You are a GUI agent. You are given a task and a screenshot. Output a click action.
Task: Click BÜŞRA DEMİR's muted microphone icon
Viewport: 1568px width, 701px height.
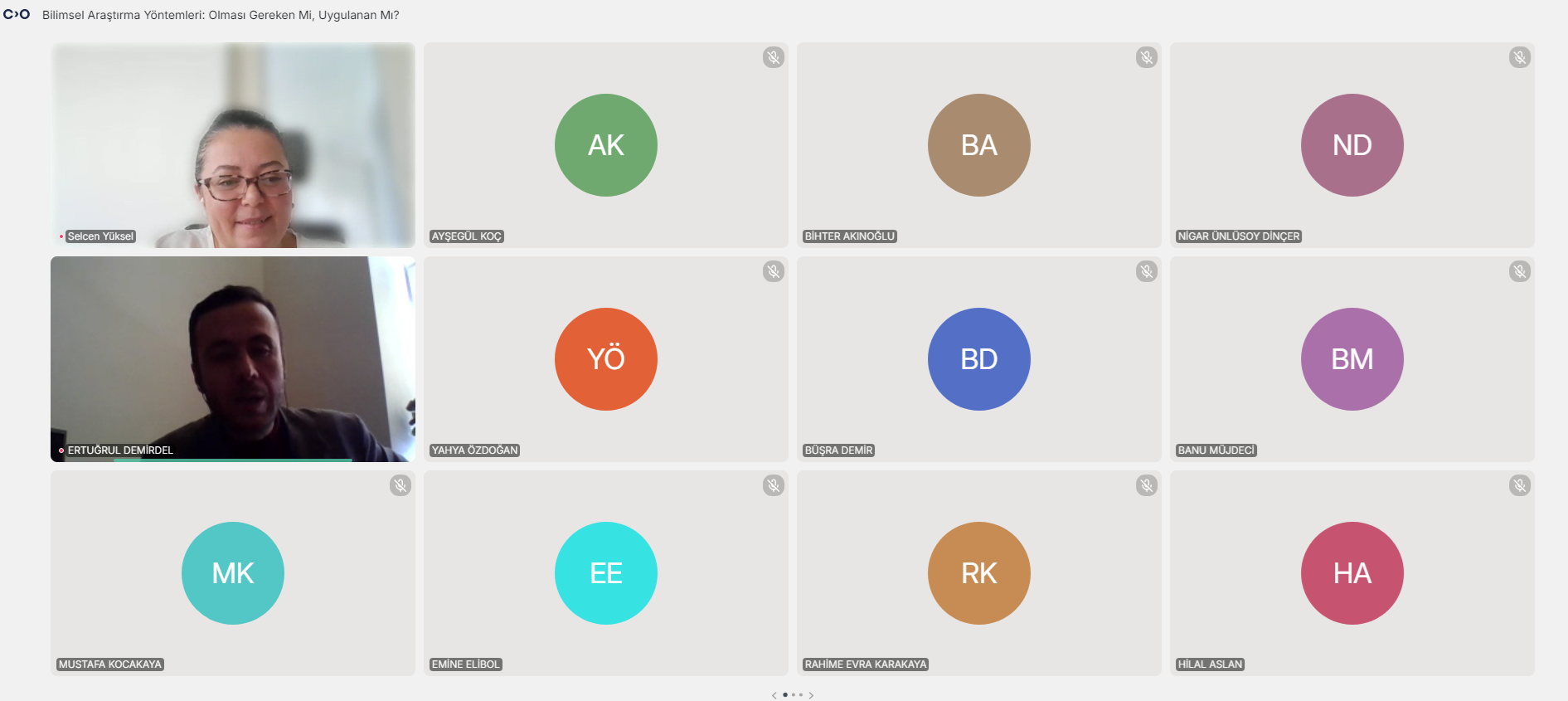[1146, 271]
